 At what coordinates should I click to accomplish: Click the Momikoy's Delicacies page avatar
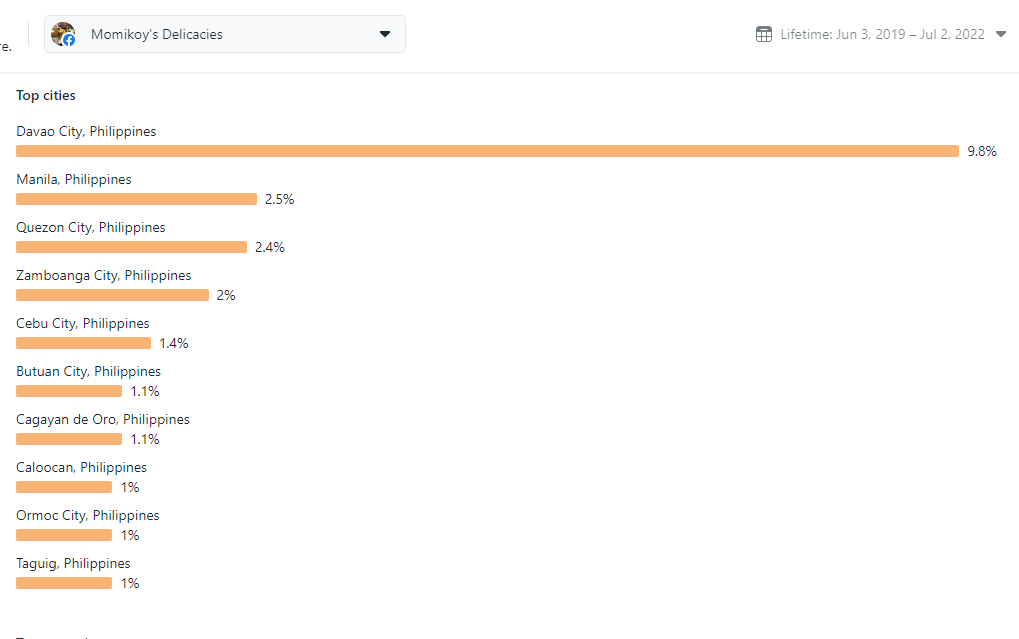(63, 34)
